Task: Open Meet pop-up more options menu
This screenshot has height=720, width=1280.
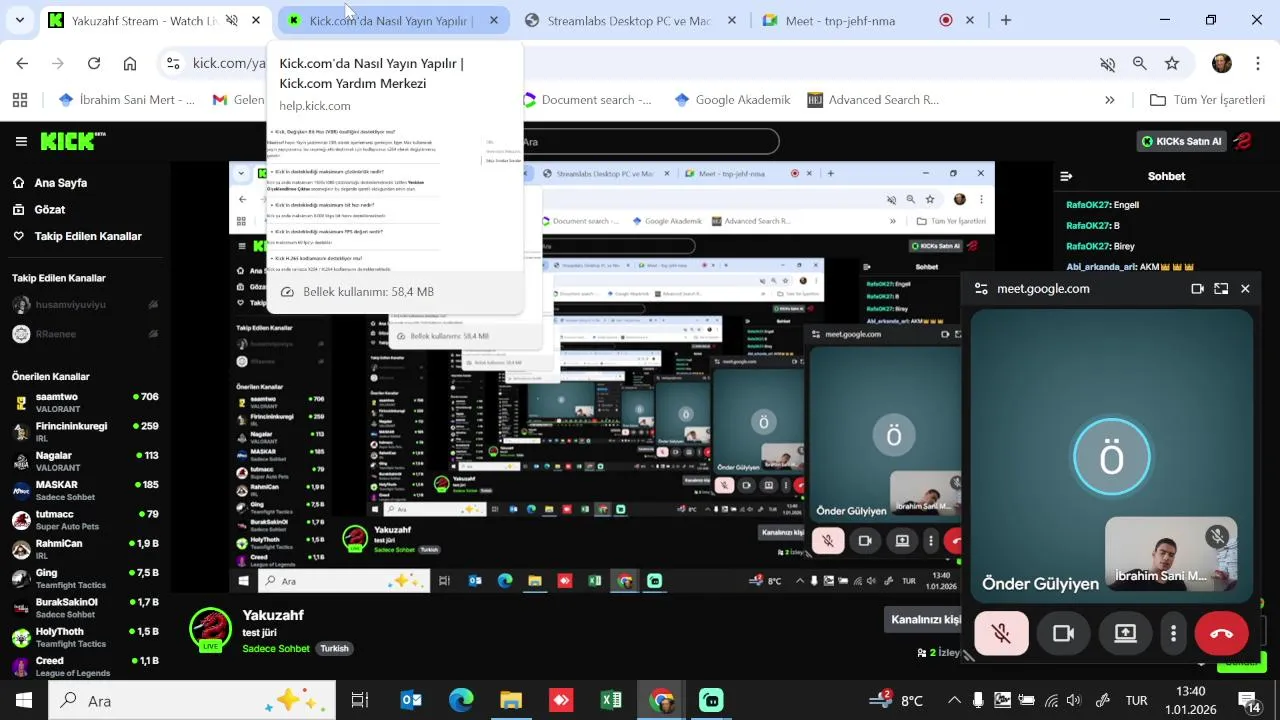Action: pyautogui.click(x=1173, y=633)
